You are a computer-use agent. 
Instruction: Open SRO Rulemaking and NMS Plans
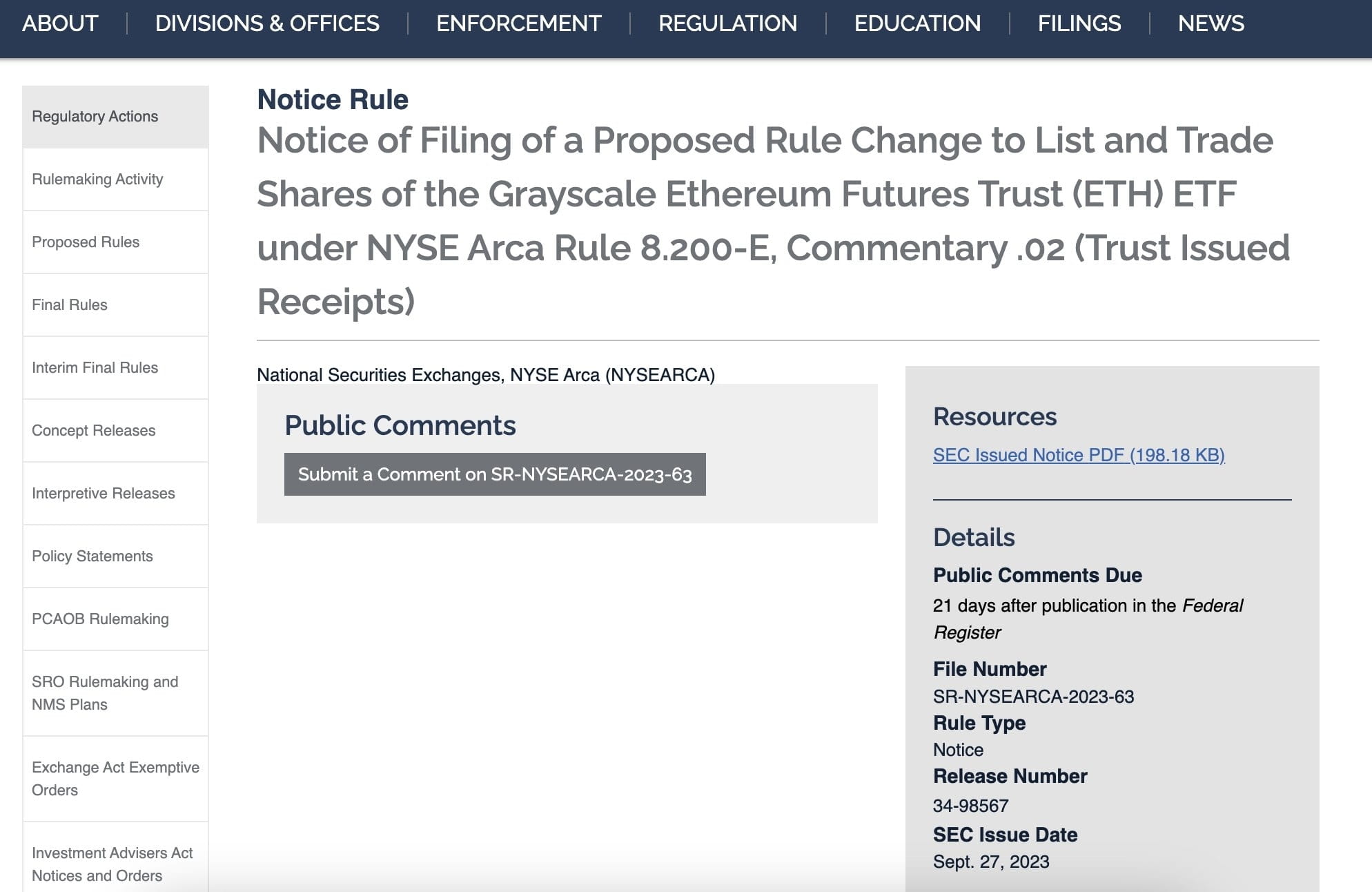coord(115,693)
